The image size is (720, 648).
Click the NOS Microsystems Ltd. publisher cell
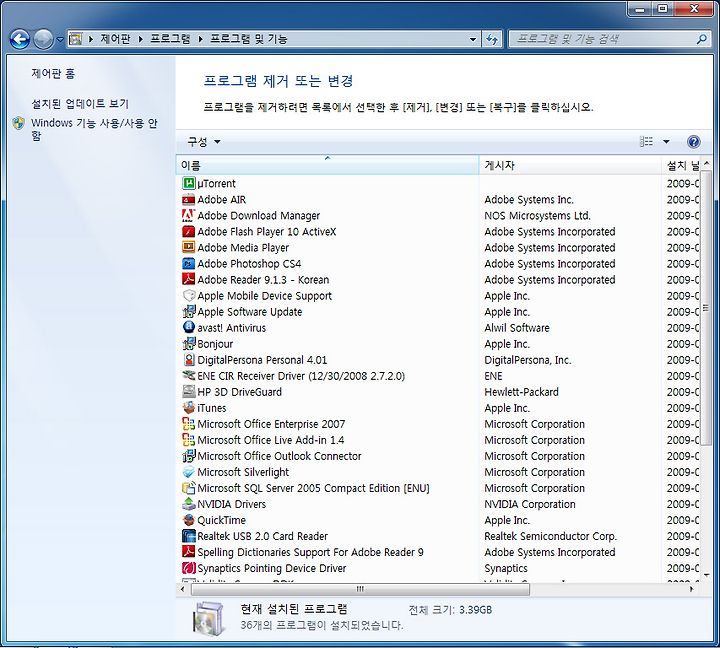tap(537, 215)
